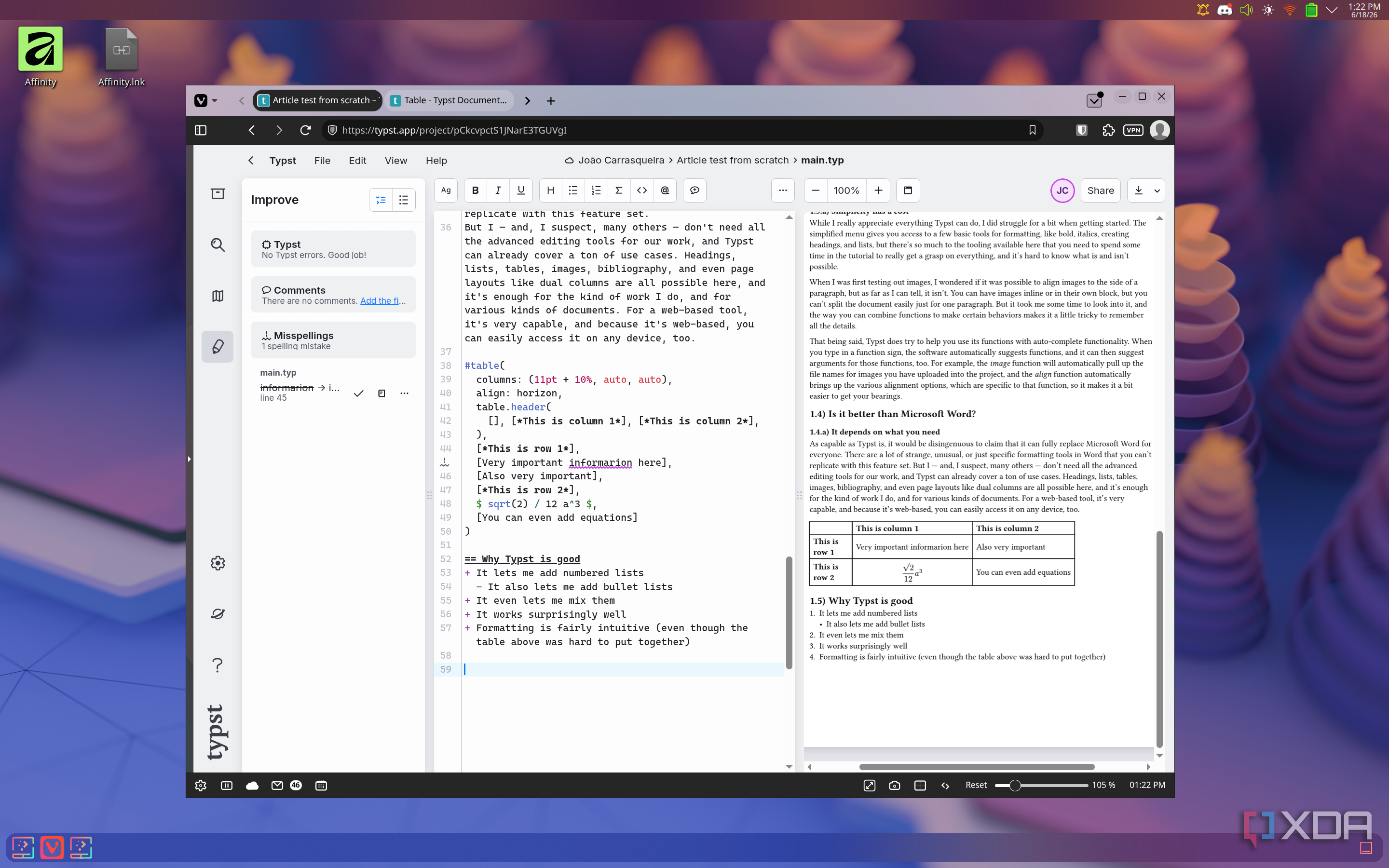Expand export options dropdown arrow
The width and height of the screenshot is (1389, 868).
click(1157, 190)
